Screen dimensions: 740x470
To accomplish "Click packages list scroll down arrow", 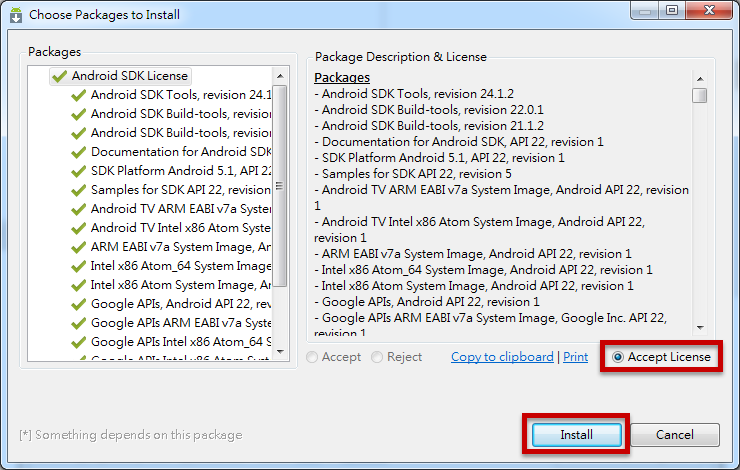I will click(280, 352).
